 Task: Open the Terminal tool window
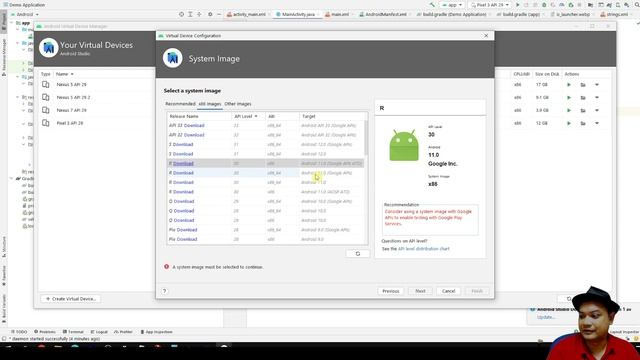tap(73, 332)
